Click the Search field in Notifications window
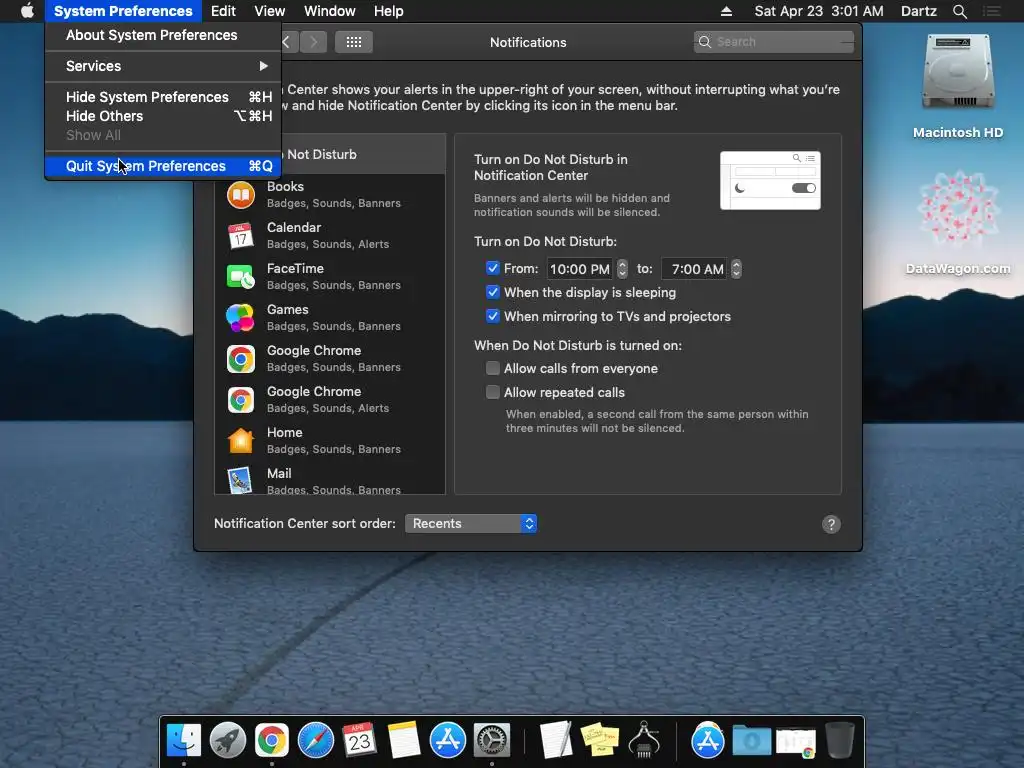The image size is (1024, 768). click(x=773, y=42)
